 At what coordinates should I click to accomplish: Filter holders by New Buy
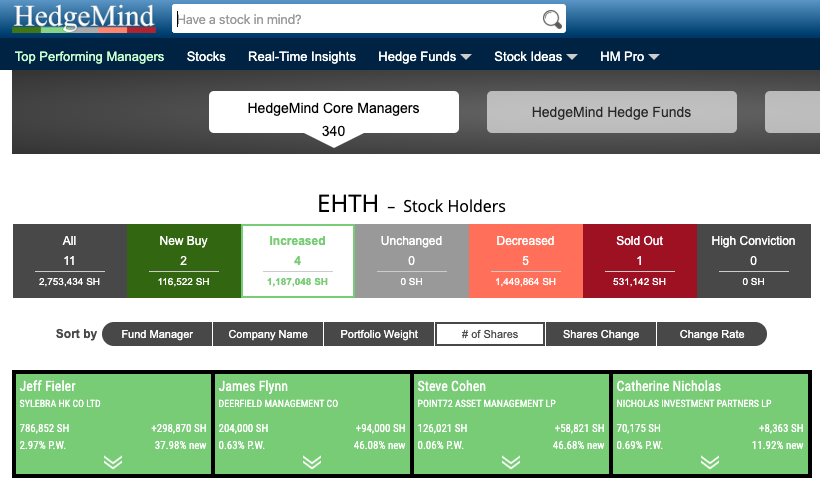(x=184, y=261)
